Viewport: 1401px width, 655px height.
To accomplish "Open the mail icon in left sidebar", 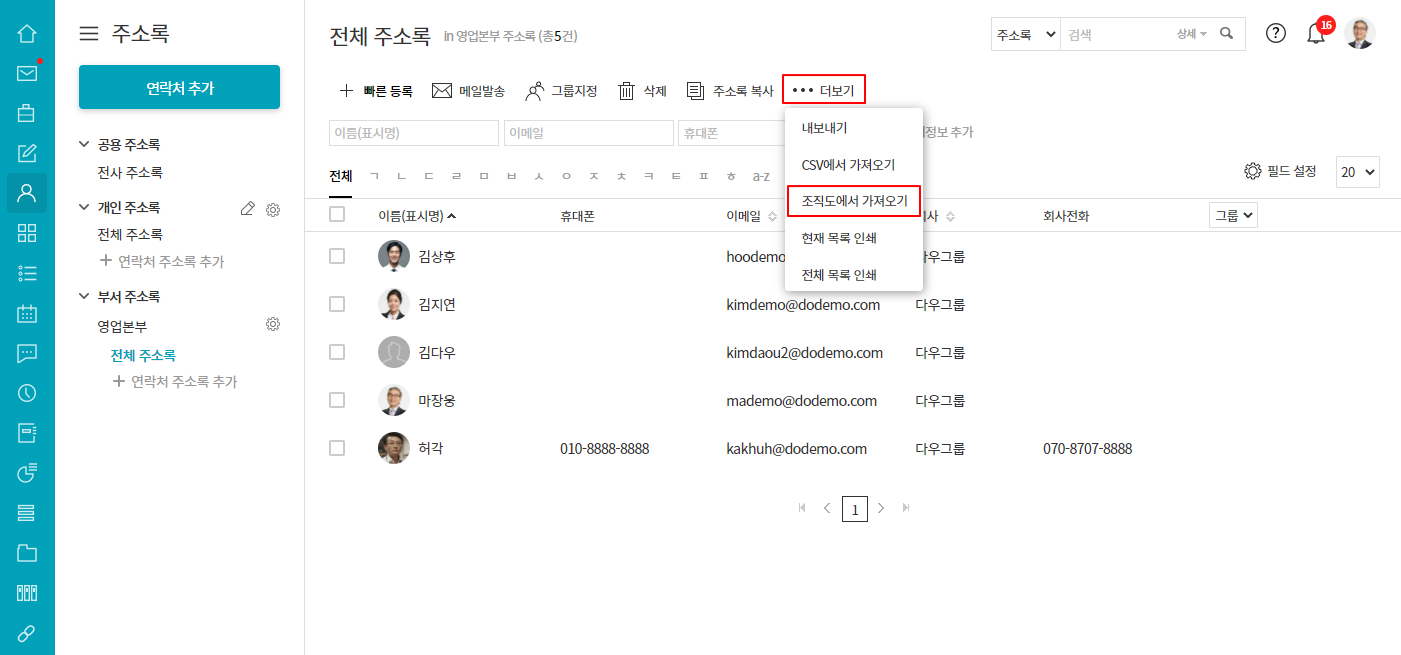I will tap(27, 73).
